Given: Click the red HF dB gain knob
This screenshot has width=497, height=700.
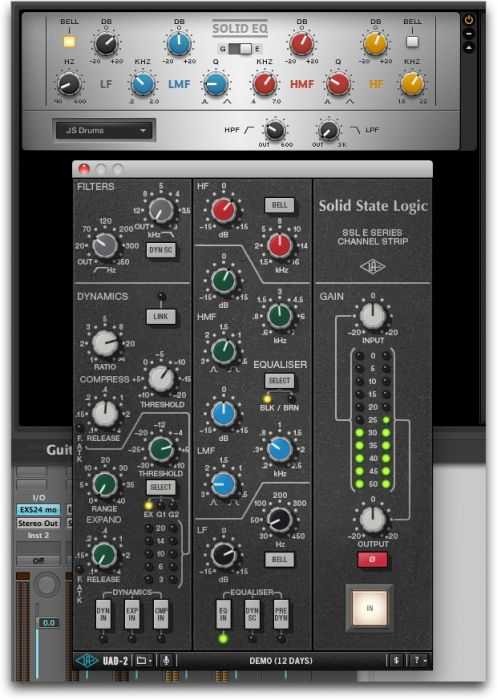Looking at the screenshot, I should point(223,210).
